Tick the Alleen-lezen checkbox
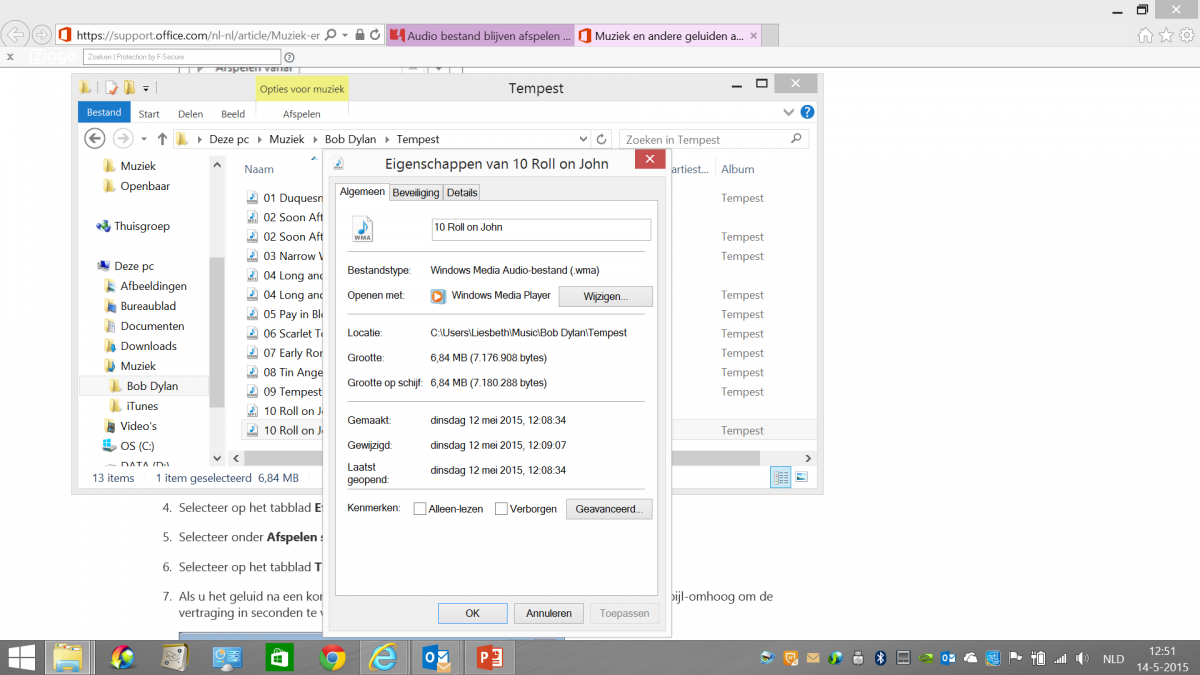This screenshot has height=675, width=1200. [420, 509]
